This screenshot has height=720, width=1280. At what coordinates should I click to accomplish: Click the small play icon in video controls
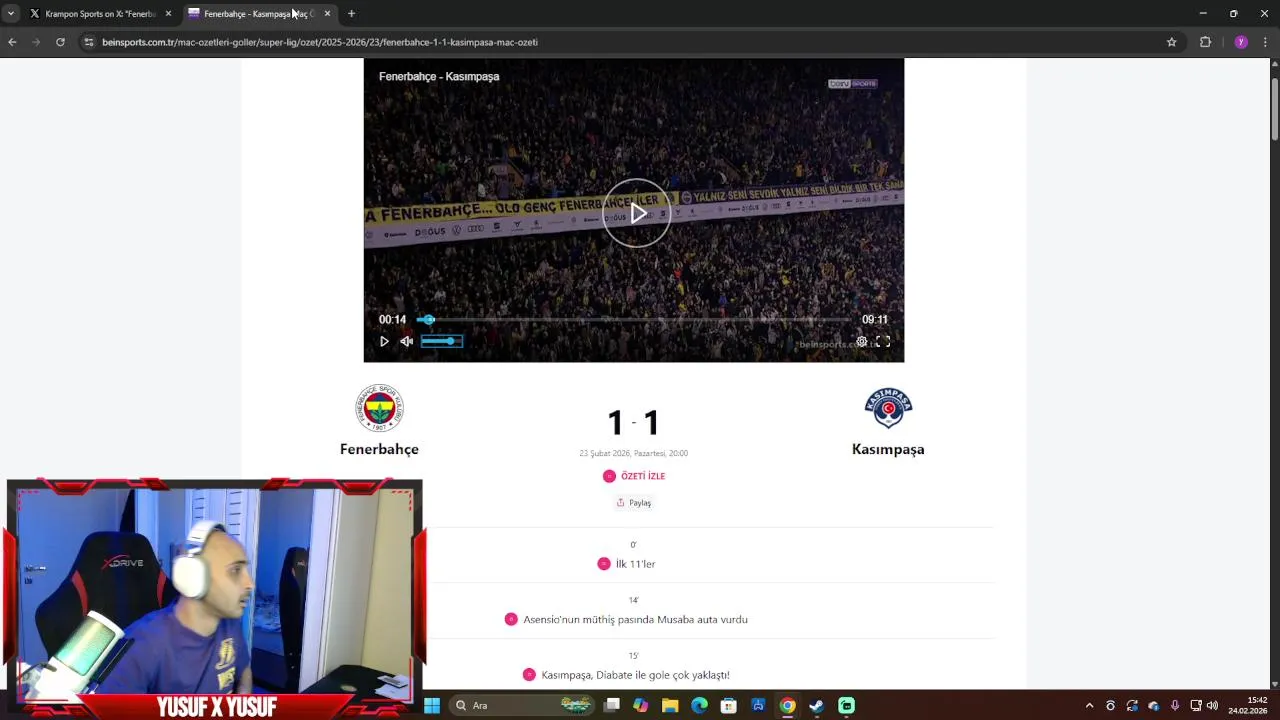click(384, 342)
